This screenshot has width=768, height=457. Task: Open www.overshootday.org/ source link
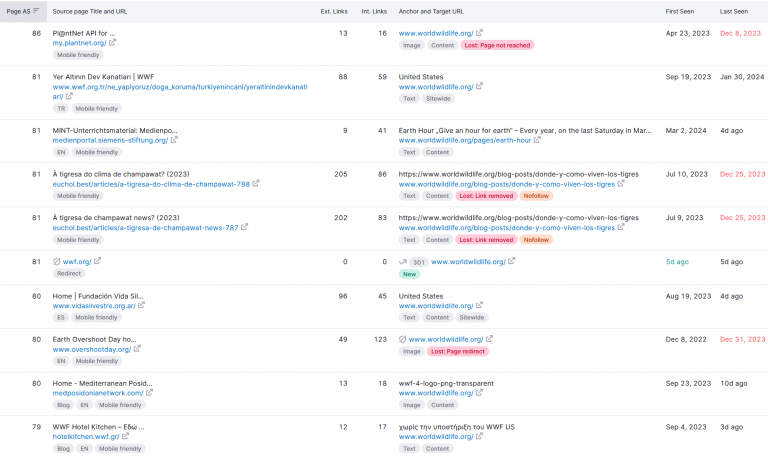pos(92,350)
